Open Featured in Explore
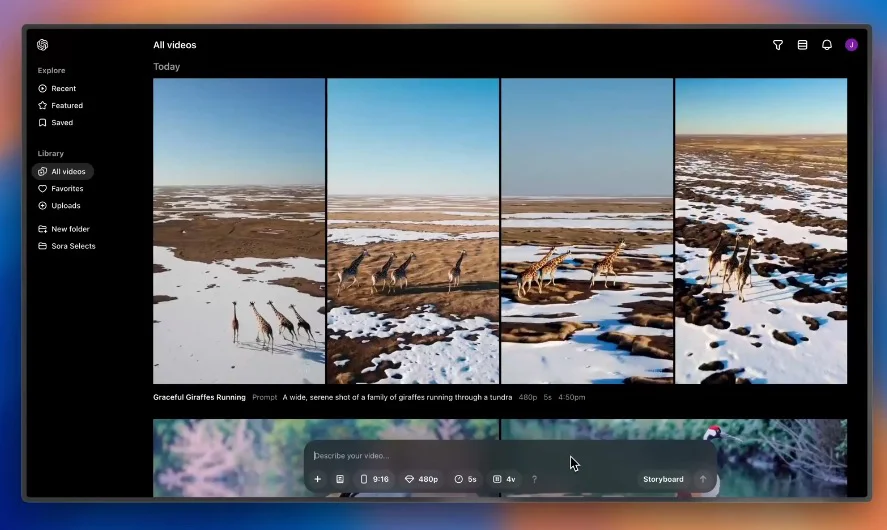 tap(61, 105)
